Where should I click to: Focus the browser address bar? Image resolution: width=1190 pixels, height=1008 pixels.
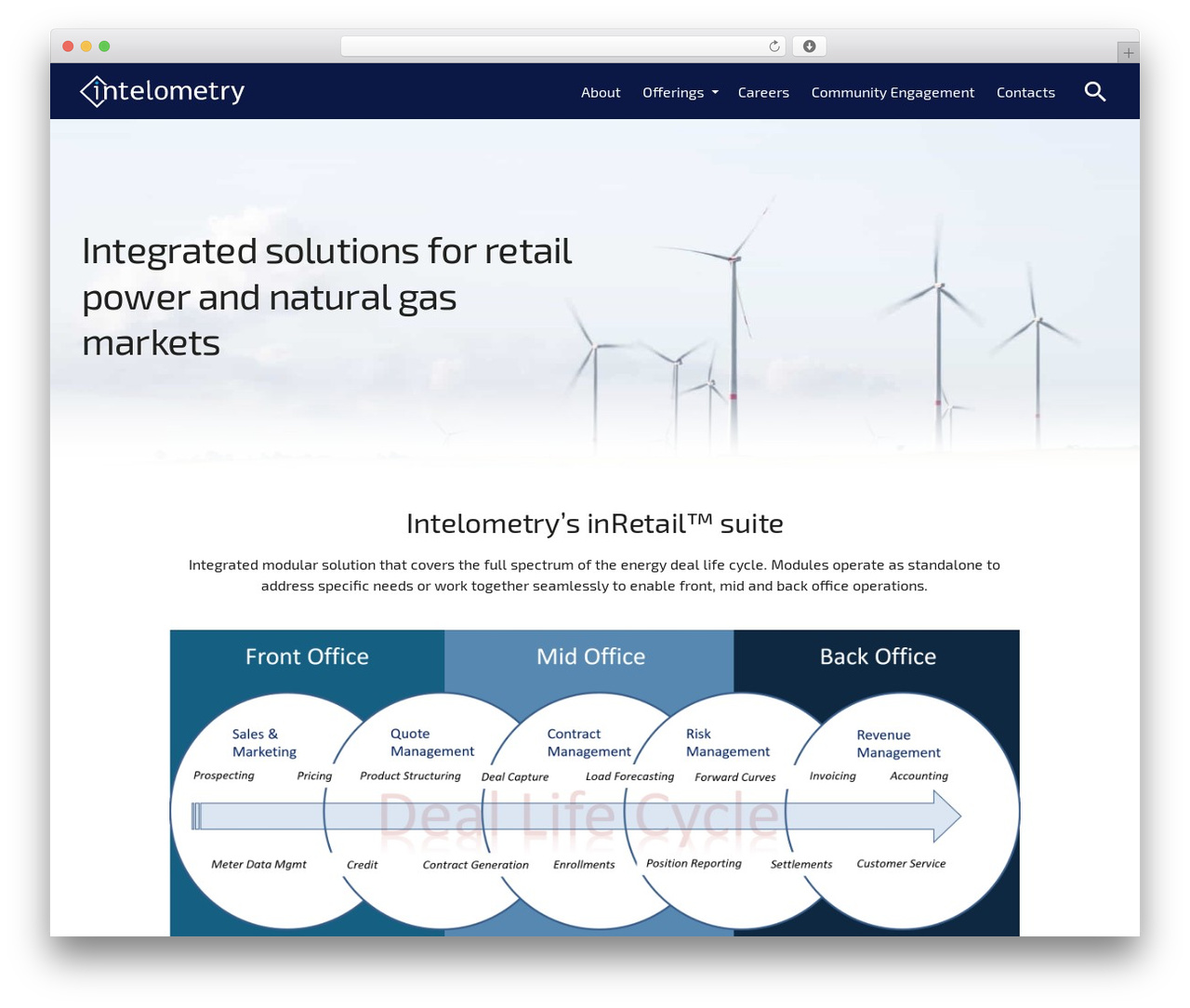562,46
